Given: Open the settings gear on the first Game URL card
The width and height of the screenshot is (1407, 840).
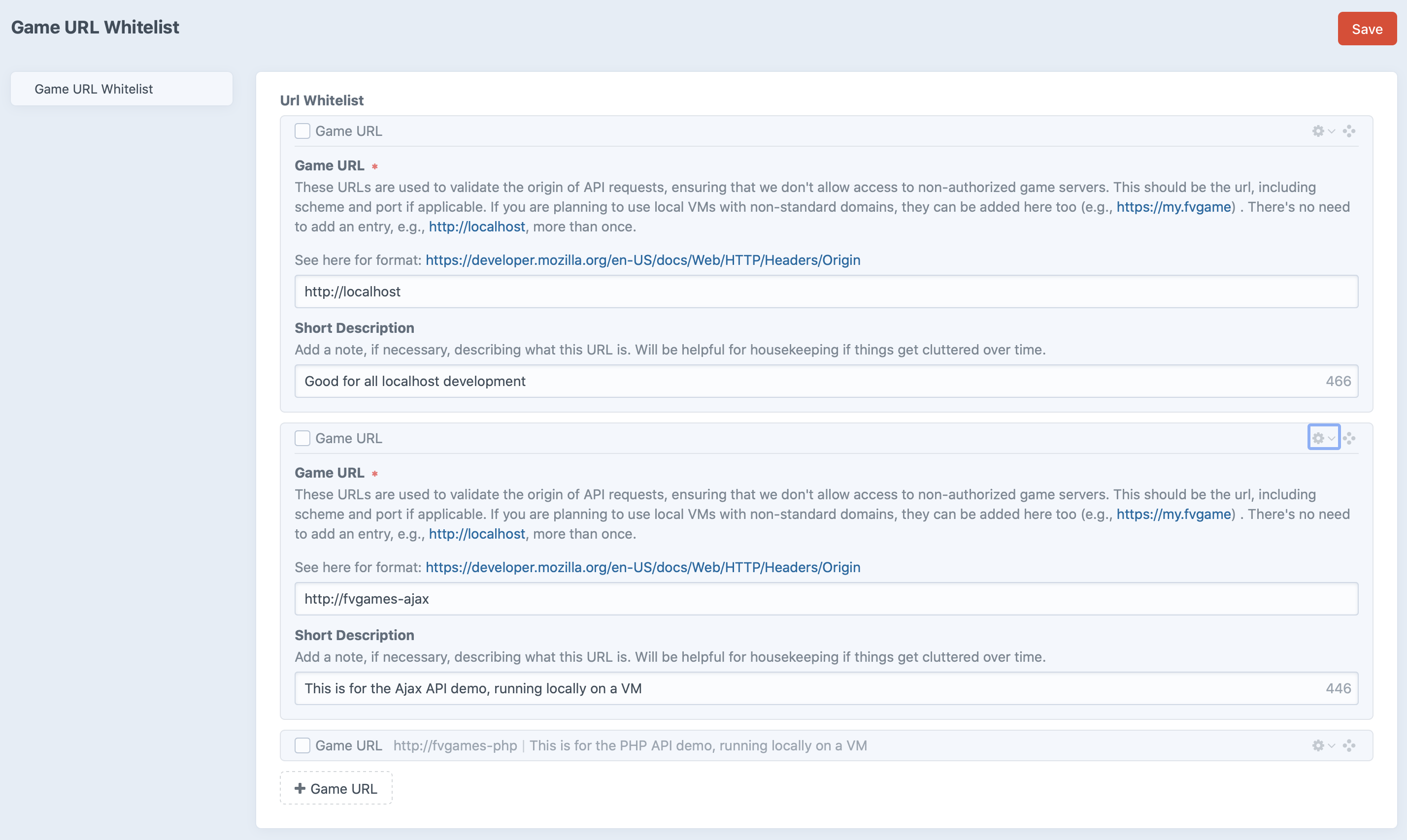Looking at the screenshot, I should click(1319, 131).
